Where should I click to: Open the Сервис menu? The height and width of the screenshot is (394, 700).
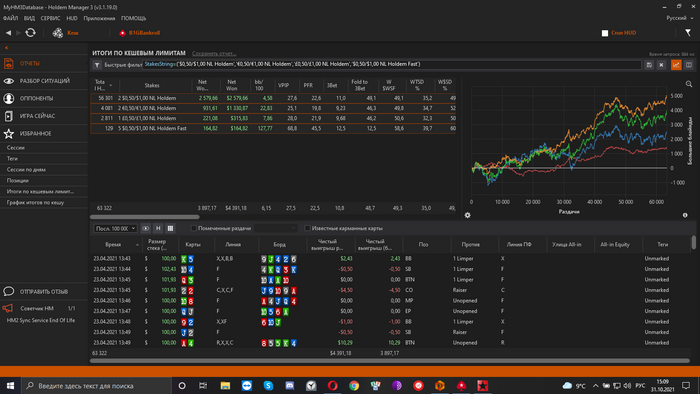[x=50, y=18]
